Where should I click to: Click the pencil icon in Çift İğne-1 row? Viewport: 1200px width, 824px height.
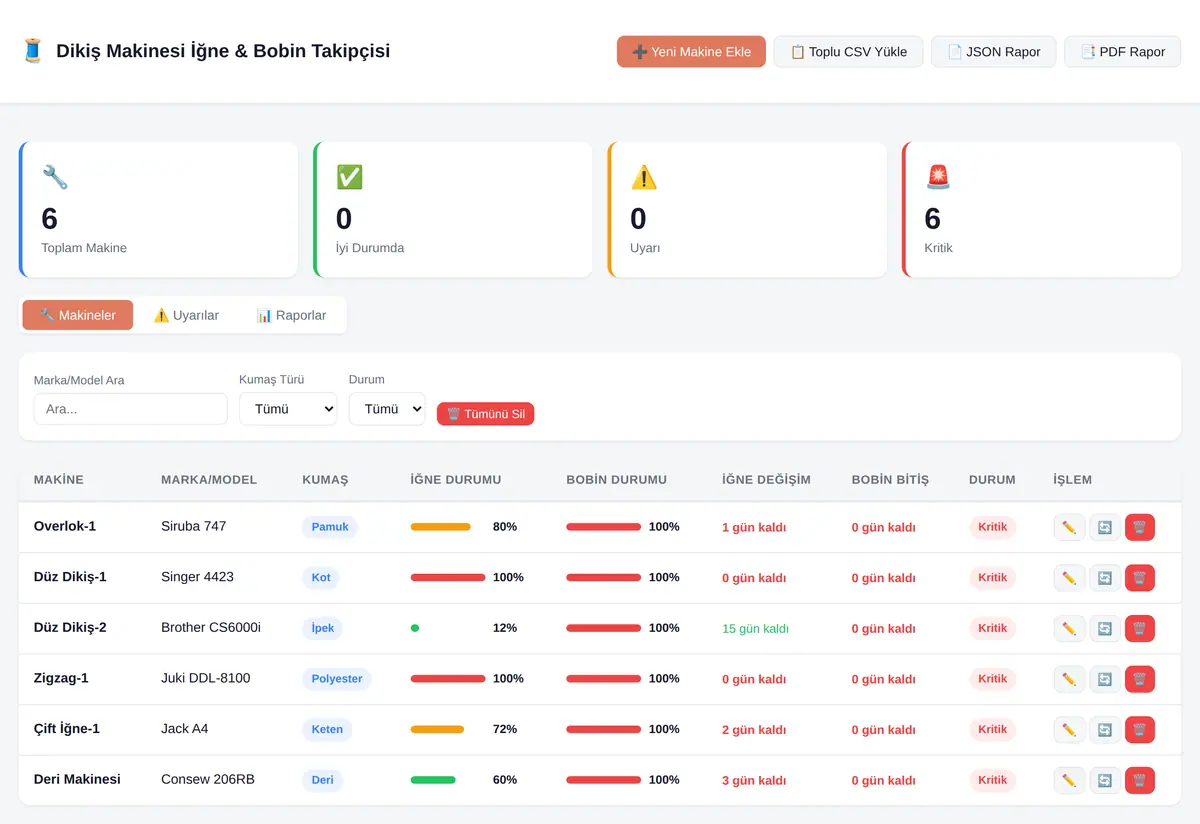pyautogui.click(x=1069, y=729)
